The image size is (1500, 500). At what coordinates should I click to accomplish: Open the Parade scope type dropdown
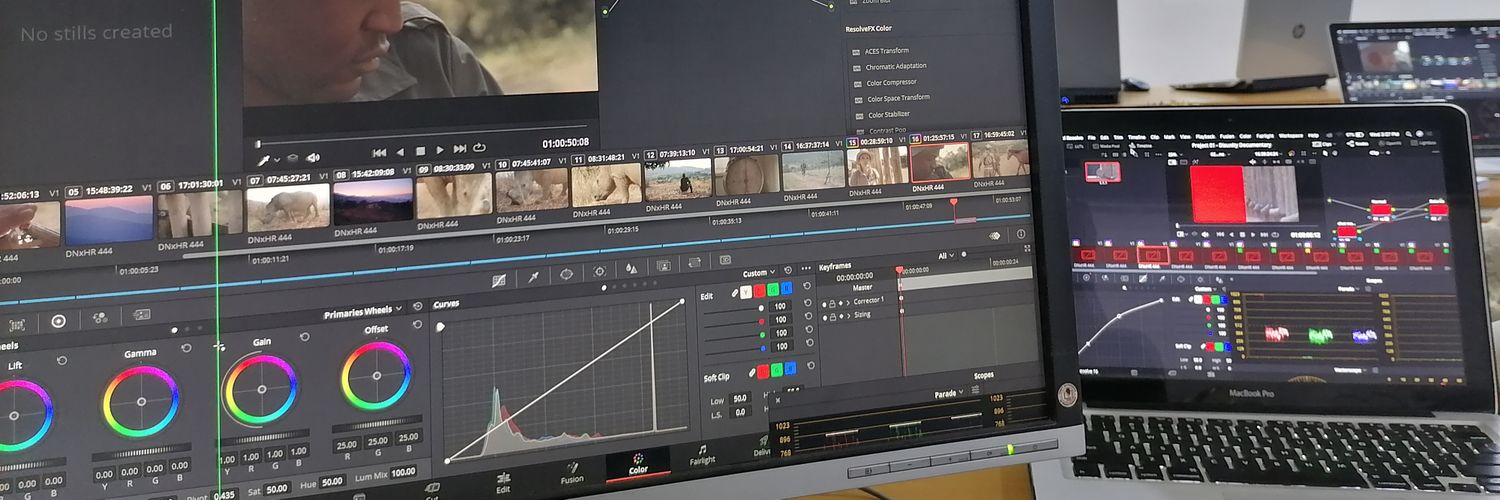coord(949,393)
